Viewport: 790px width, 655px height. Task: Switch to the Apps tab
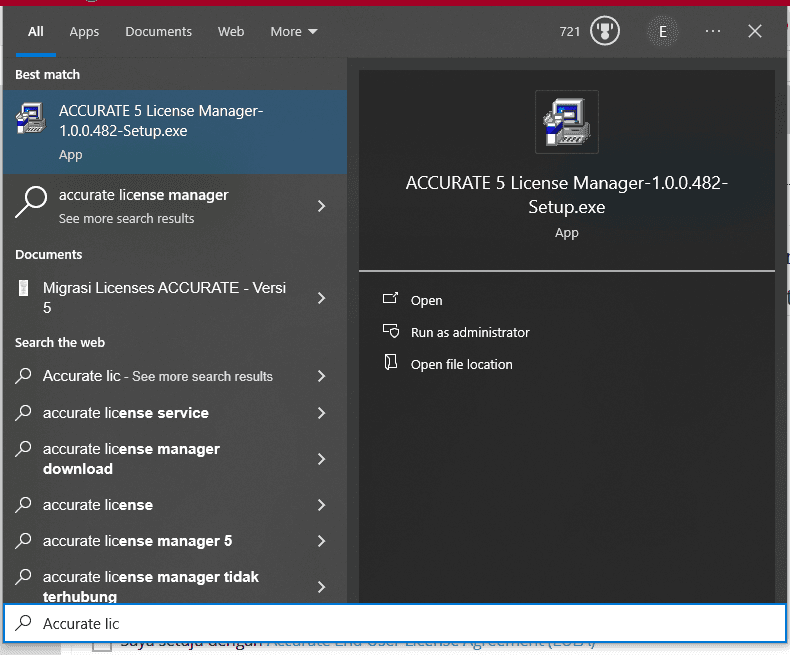point(84,32)
